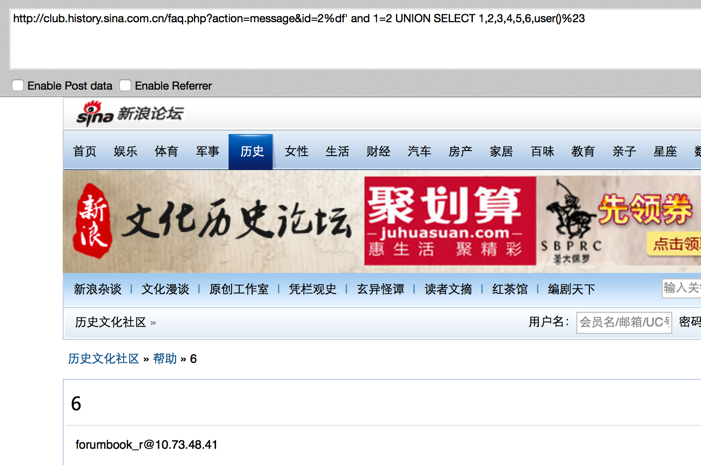Open the 财经 navigation tab
This screenshot has height=465, width=701.
tap(378, 152)
